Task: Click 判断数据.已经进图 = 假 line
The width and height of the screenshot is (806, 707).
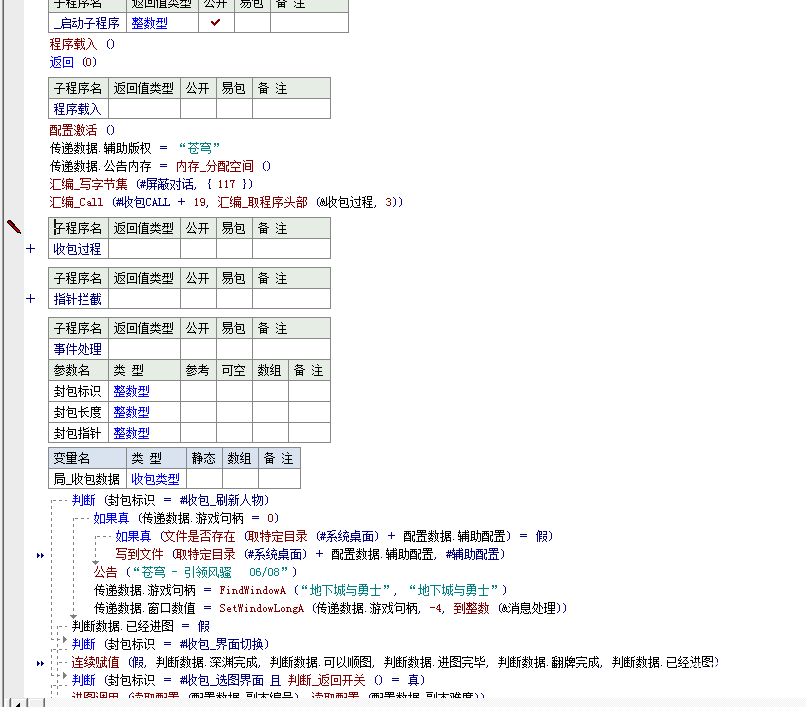Action: pyautogui.click(x=141, y=626)
